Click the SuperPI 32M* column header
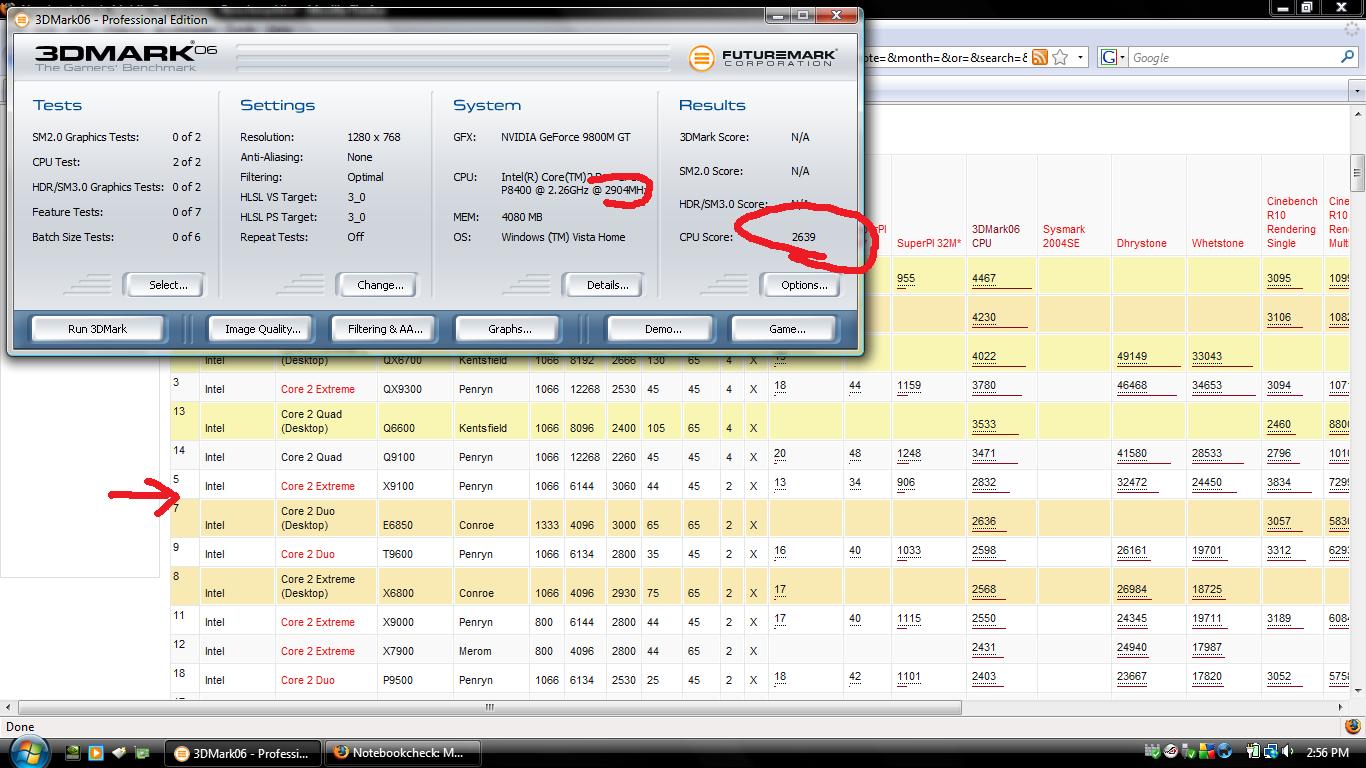Screen dimensions: 1366x768 [929, 243]
